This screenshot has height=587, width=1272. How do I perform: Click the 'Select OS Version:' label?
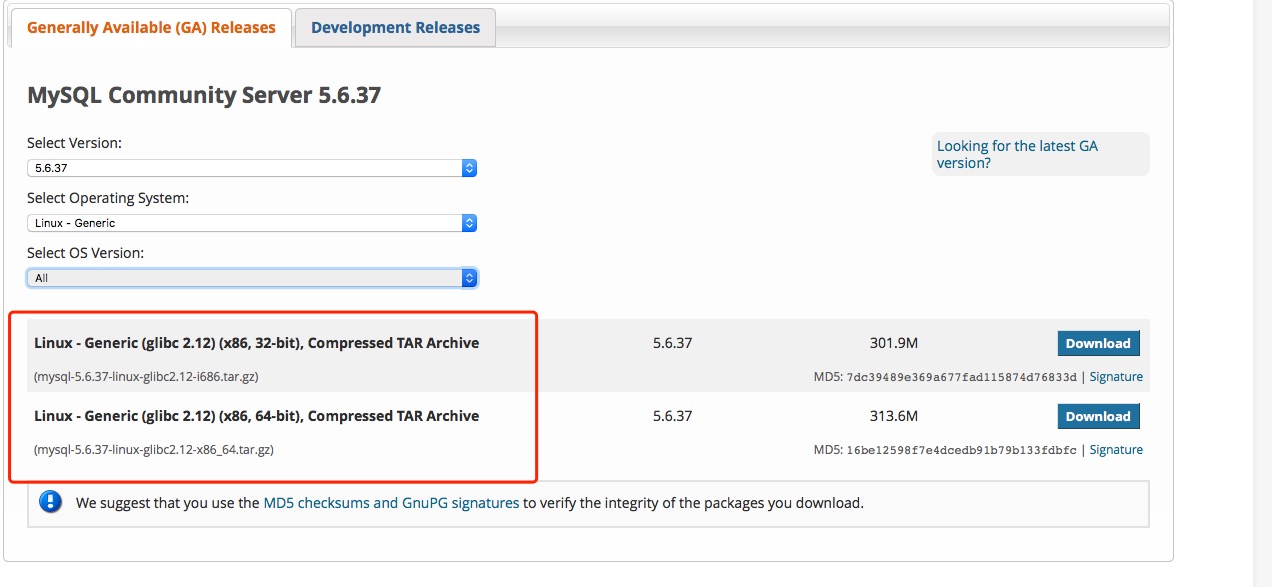[85, 253]
